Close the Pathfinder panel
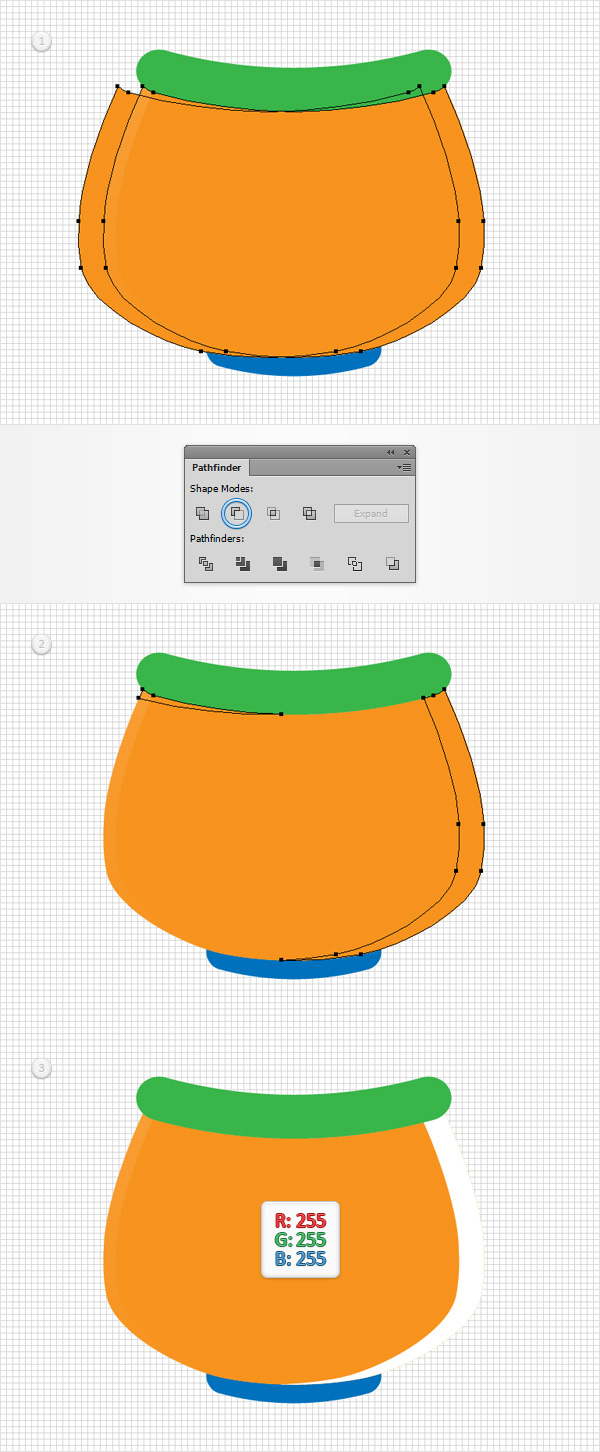The height and width of the screenshot is (1452, 600). (406, 452)
